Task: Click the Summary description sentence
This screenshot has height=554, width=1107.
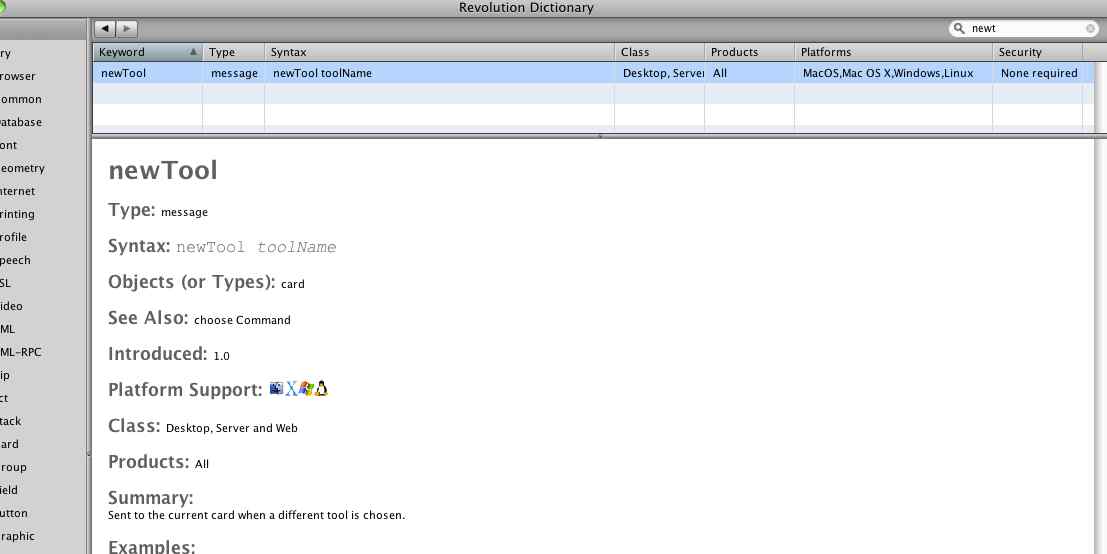Action: tap(257, 515)
